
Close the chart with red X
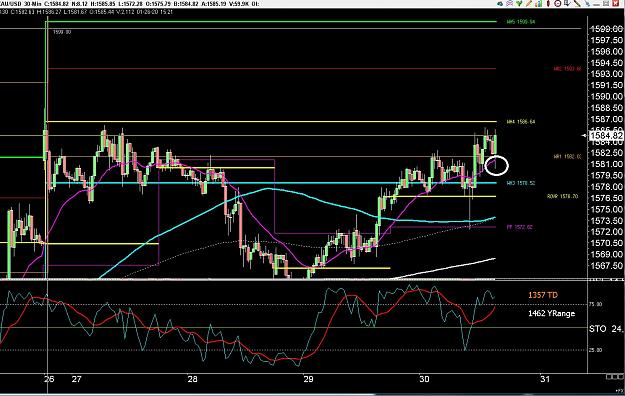(x=616, y=4)
